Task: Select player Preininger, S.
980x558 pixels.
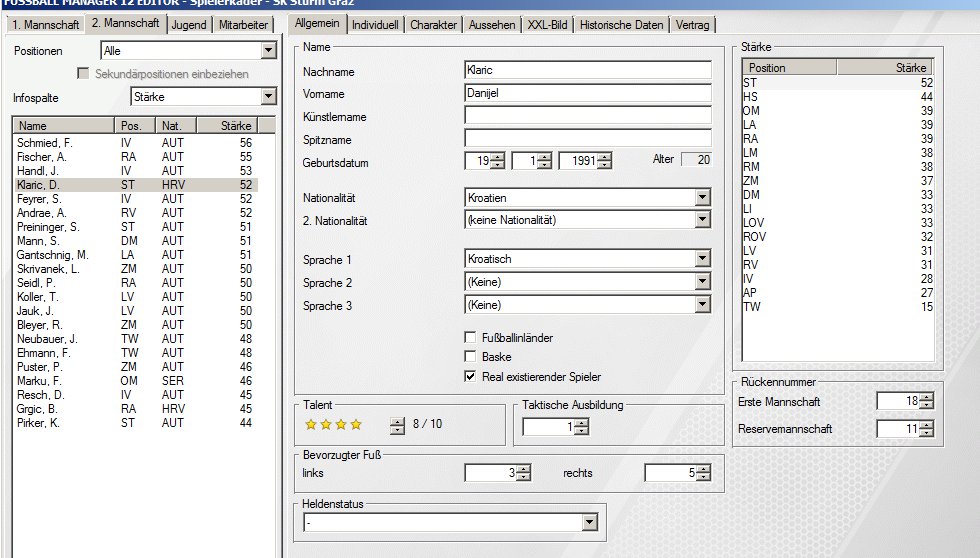Action: coord(136,227)
